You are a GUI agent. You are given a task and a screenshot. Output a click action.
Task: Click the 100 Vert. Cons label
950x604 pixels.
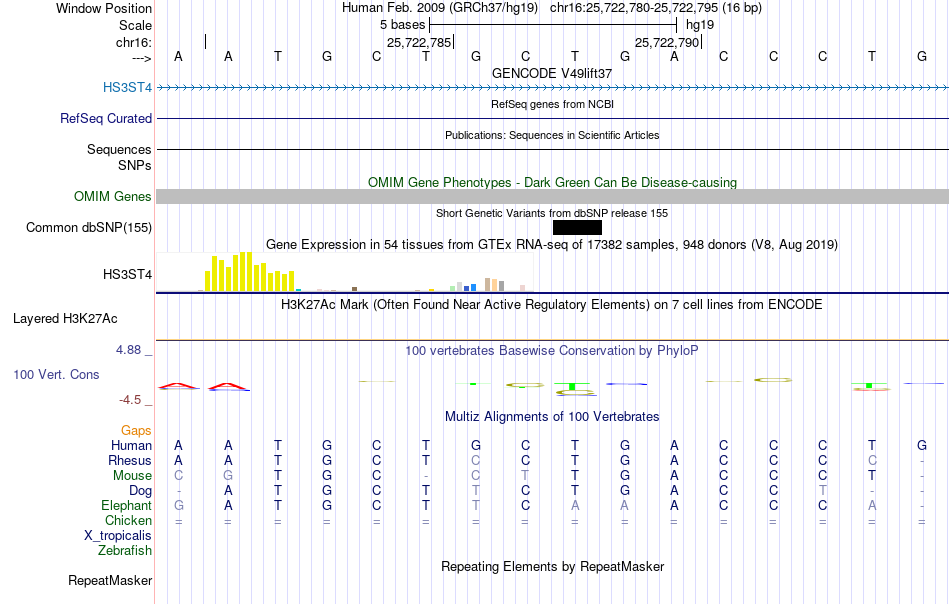pyautogui.click(x=56, y=374)
